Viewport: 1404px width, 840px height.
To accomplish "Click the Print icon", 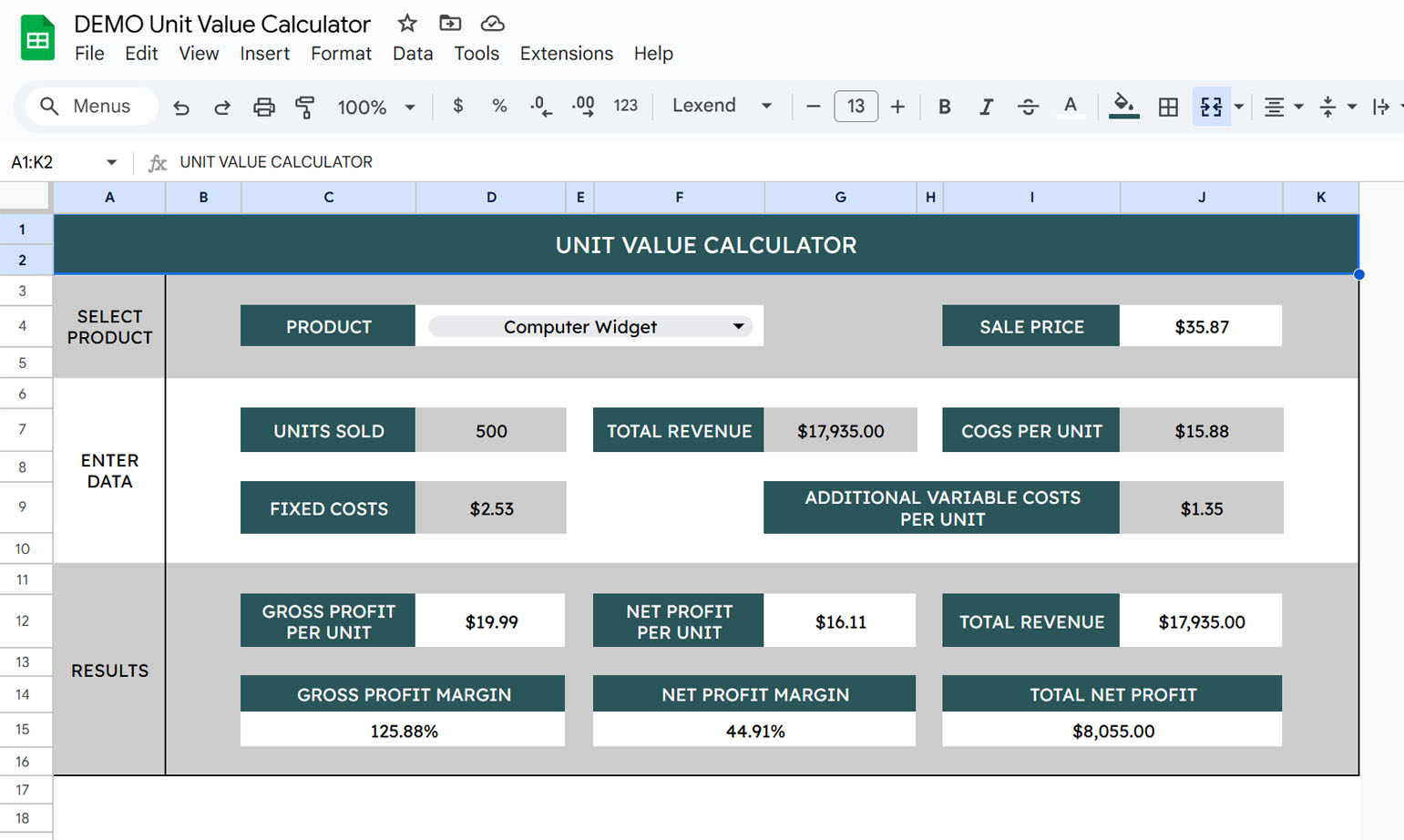I will [x=263, y=108].
